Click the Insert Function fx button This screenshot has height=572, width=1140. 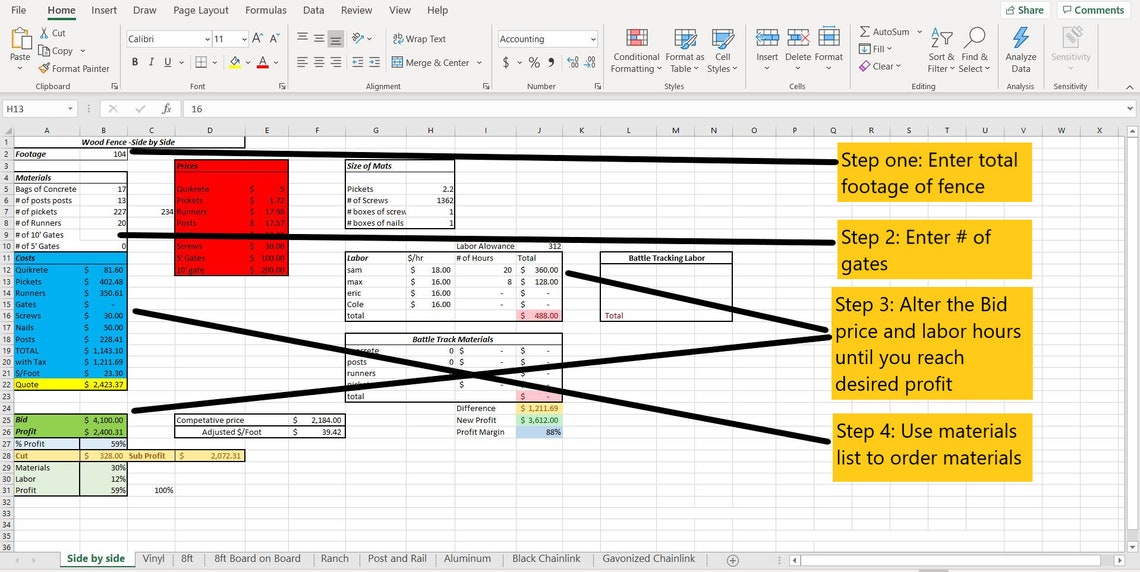[166, 108]
